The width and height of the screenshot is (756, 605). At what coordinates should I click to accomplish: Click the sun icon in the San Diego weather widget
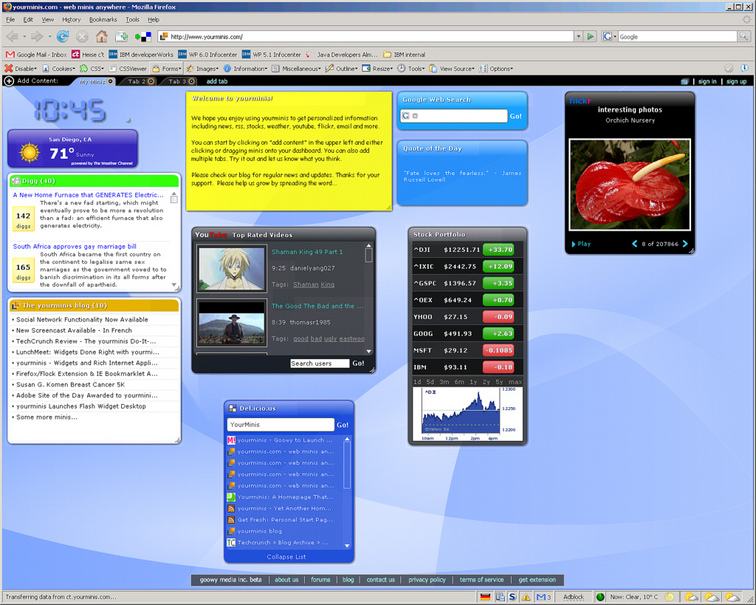click(29, 152)
